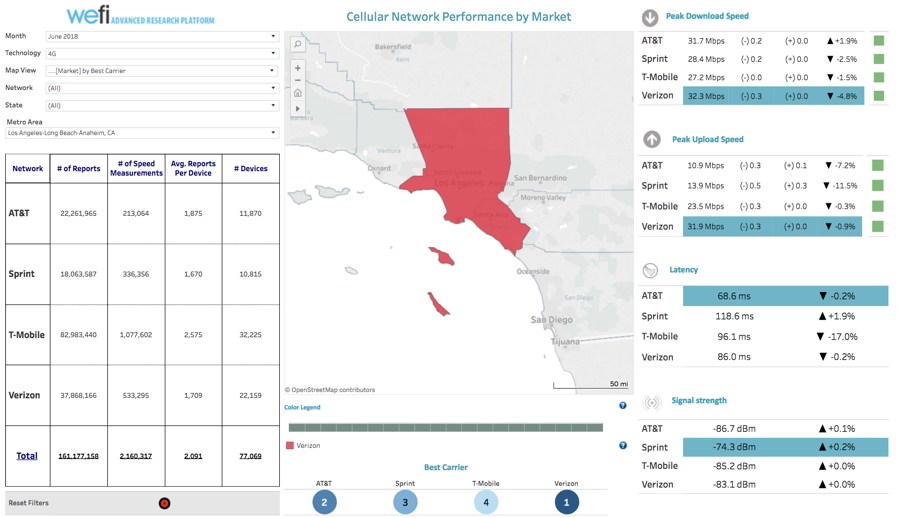Select the AT&T row in network table

click(142, 213)
